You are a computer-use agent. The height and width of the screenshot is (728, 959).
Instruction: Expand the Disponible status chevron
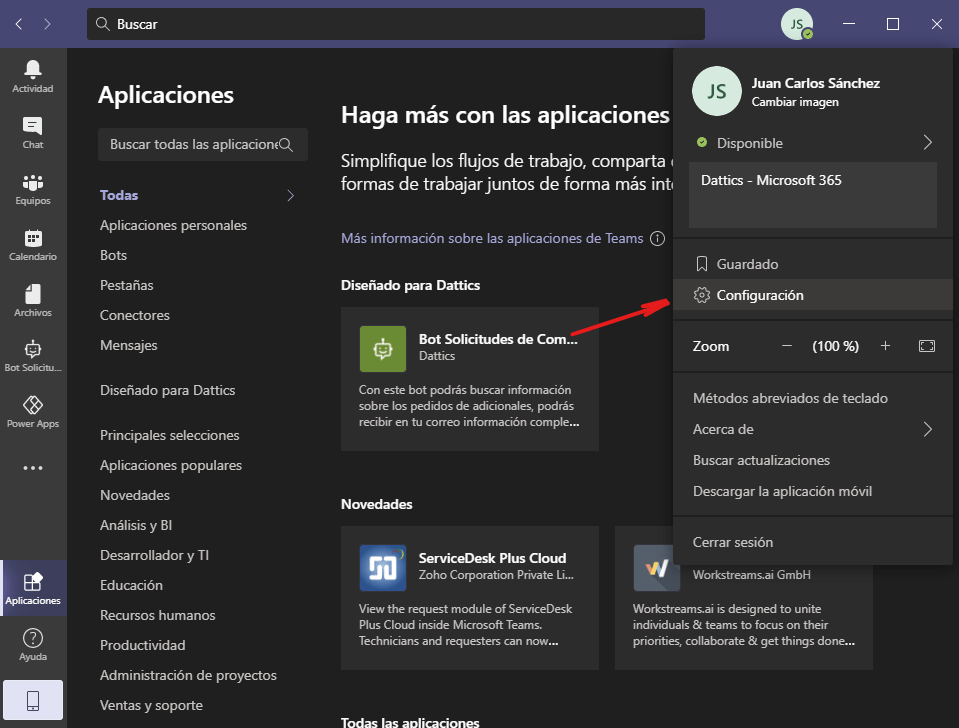pyautogui.click(x=927, y=143)
